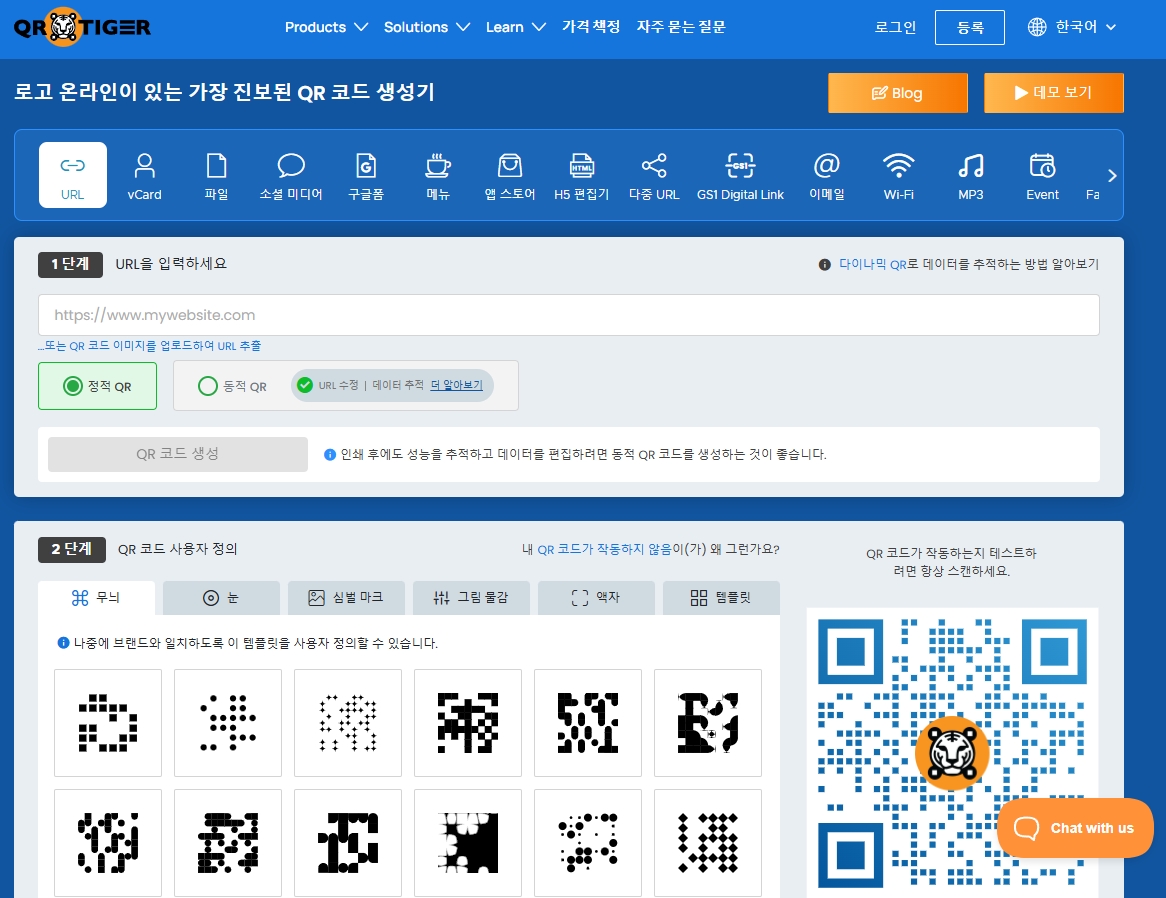Choose the vCard QR type
The height and width of the screenshot is (898, 1166).
[144, 175]
